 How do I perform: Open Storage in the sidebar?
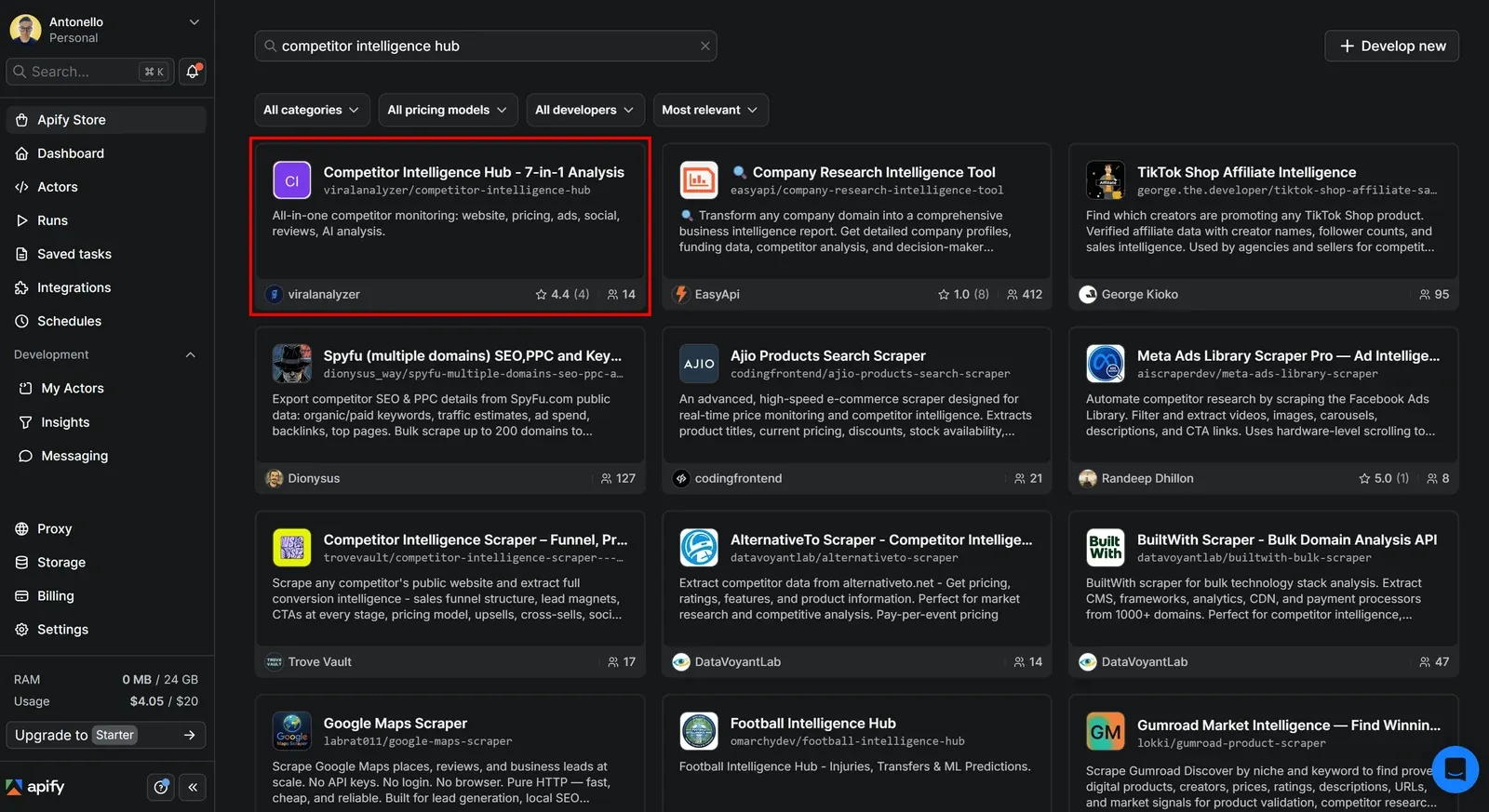(x=106, y=563)
